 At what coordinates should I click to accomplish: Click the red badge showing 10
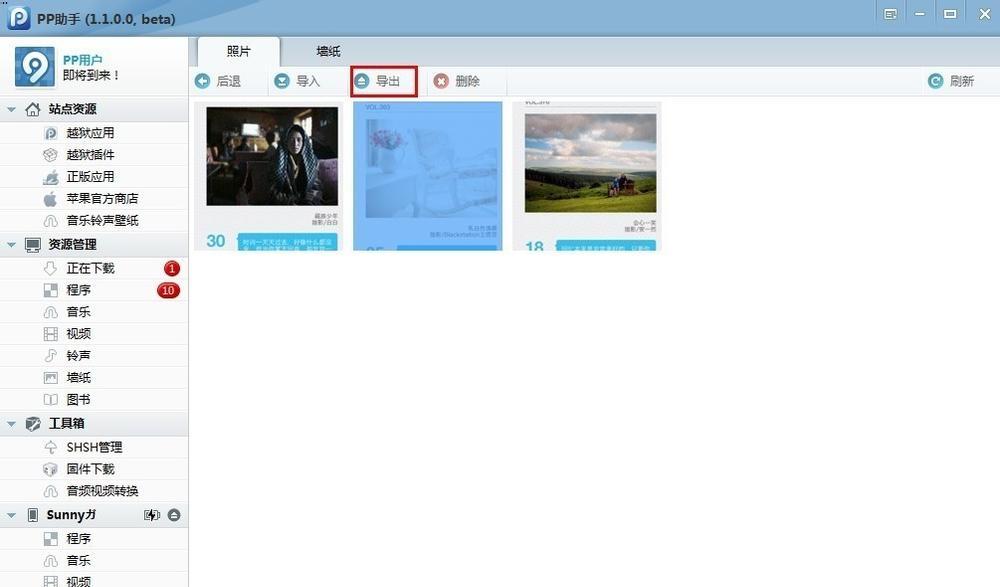168,290
